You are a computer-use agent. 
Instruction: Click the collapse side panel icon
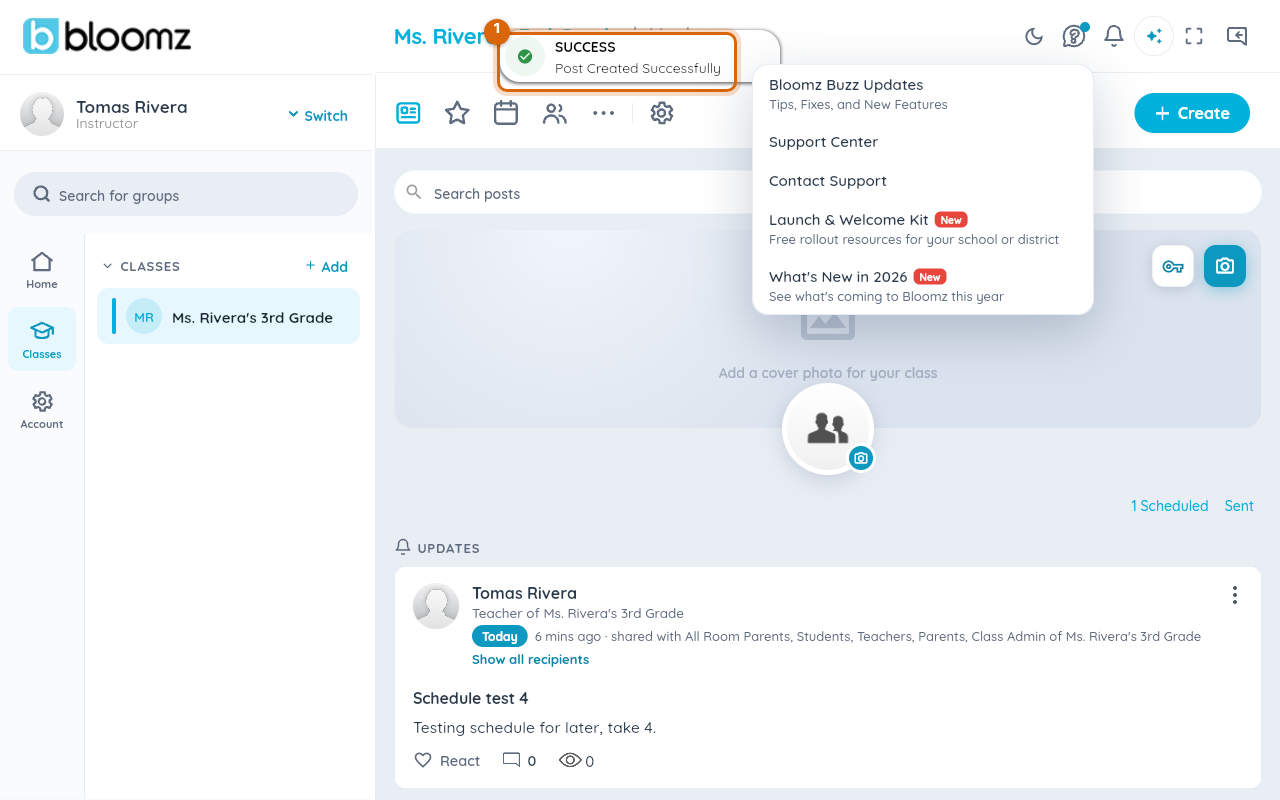[1237, 36]
